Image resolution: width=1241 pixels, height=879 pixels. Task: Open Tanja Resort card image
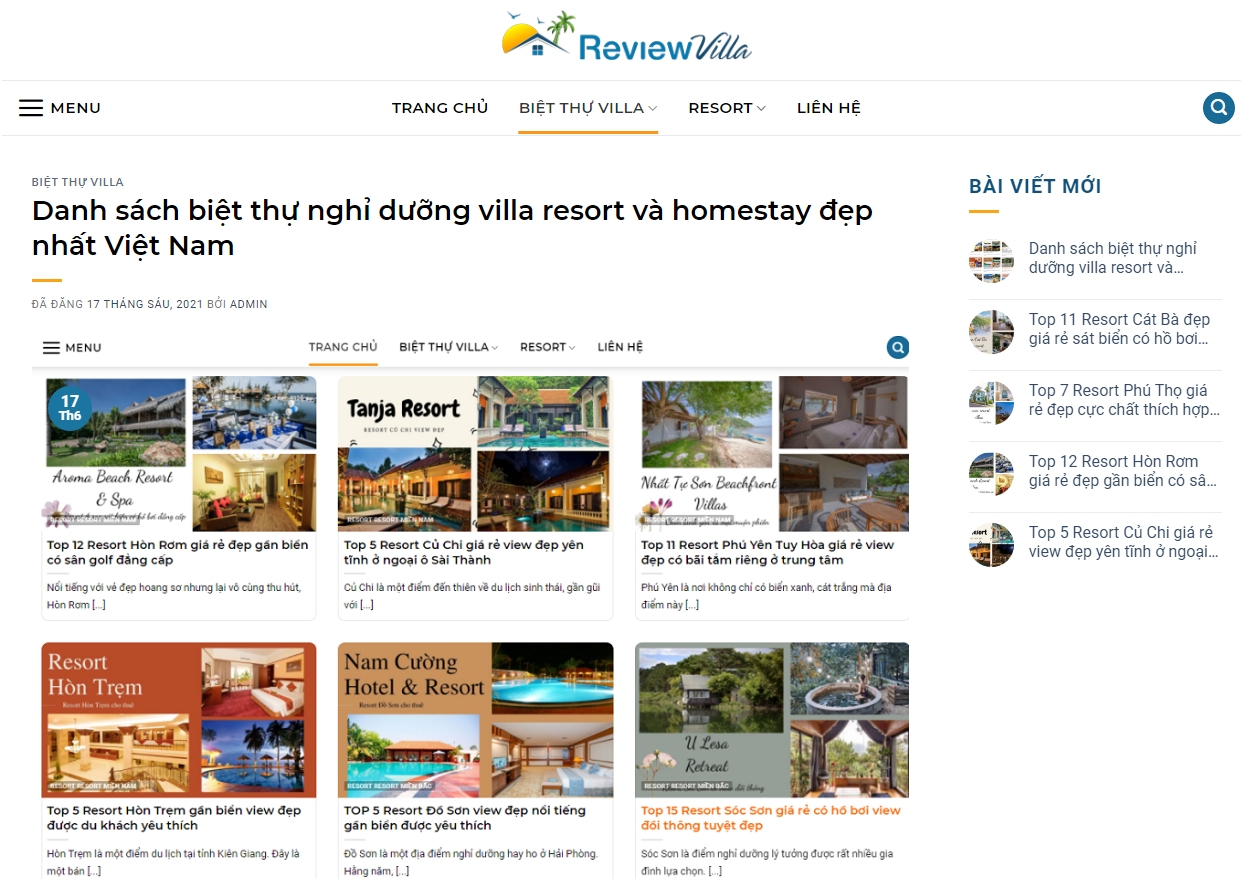click(x=475, y=453)
